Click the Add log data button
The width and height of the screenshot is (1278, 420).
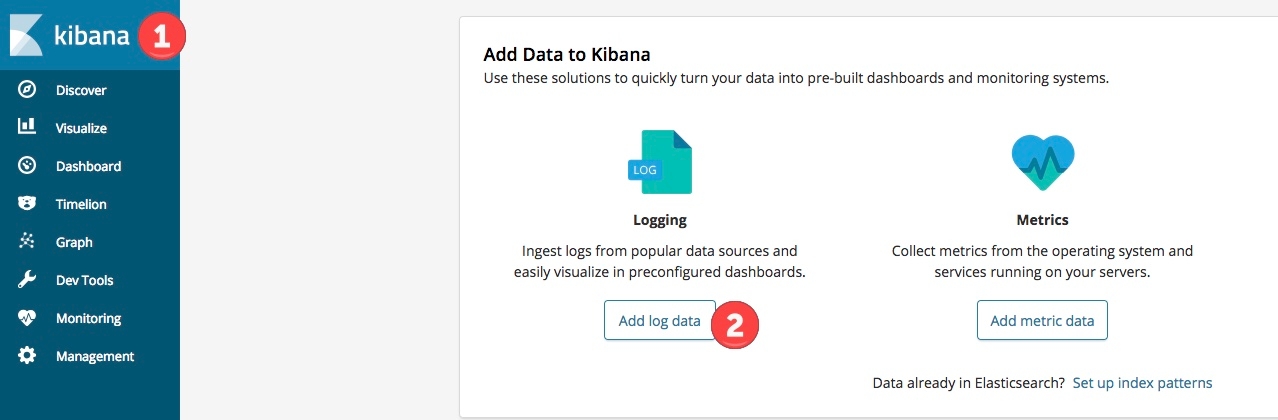click(x=660, y=321)
